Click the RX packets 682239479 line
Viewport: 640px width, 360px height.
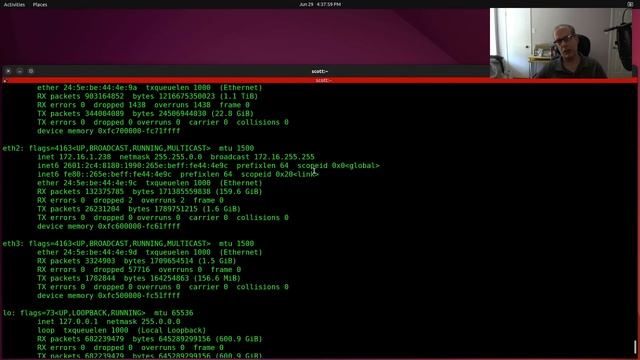(x=150, y=339)
